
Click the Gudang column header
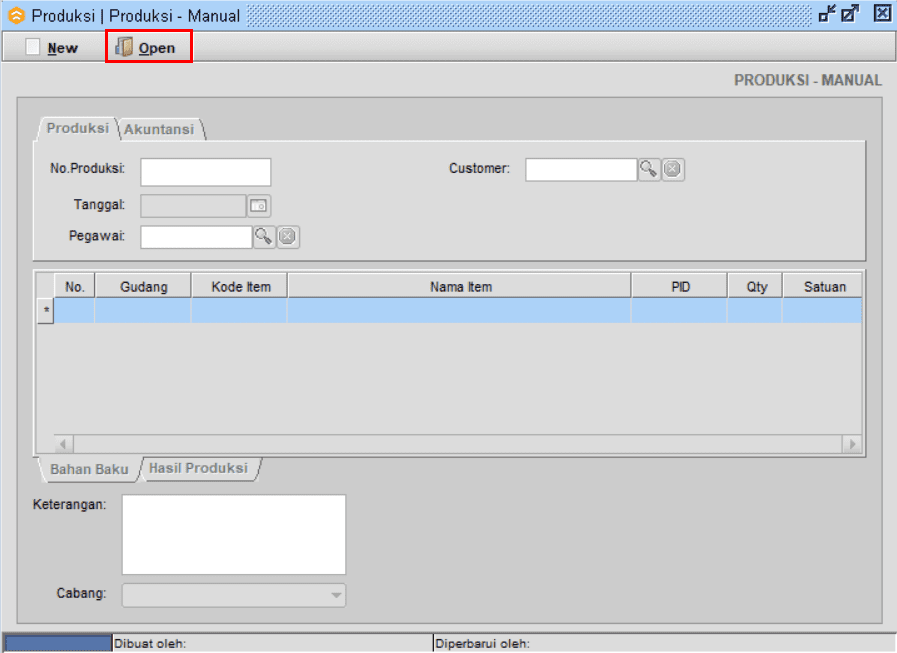[143, 286]
